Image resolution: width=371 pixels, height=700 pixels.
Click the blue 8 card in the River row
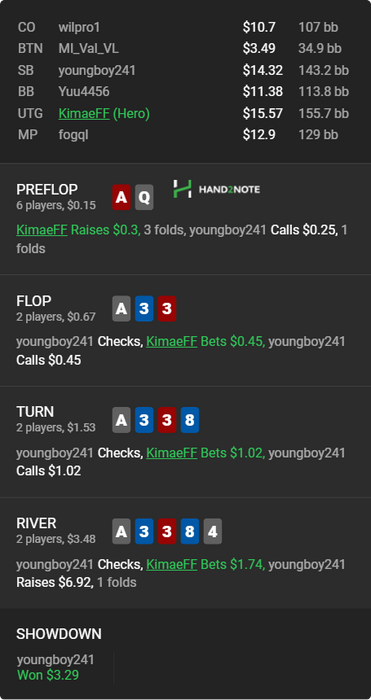coord(190,531)
